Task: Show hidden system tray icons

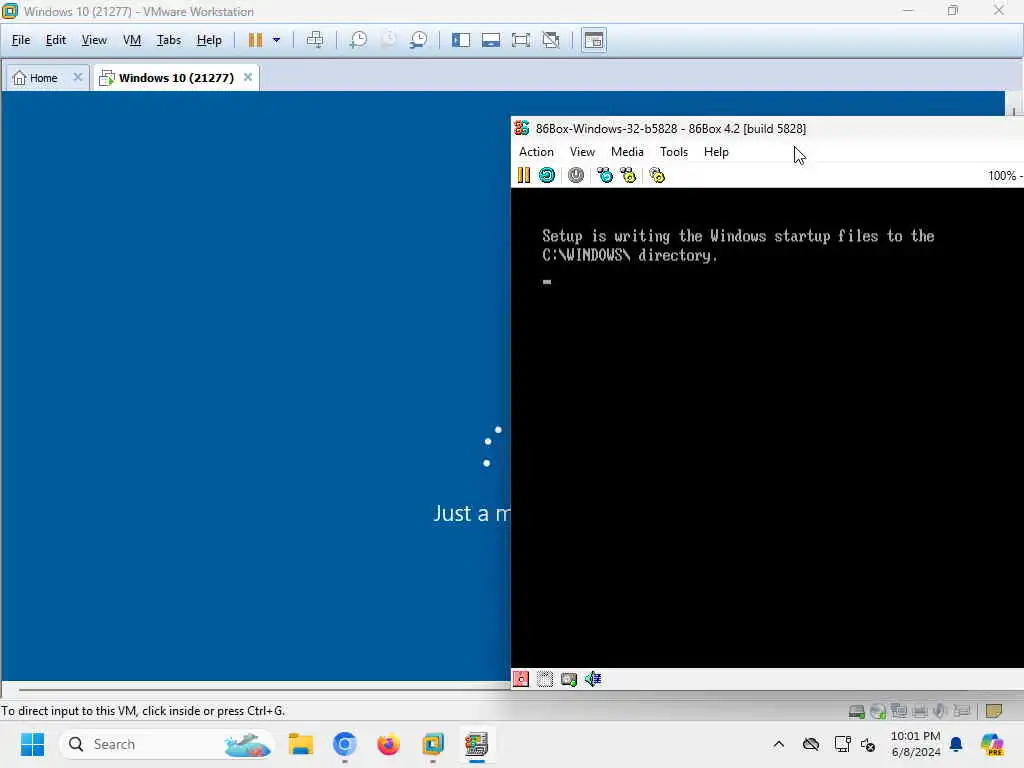Action: [778, 744]
